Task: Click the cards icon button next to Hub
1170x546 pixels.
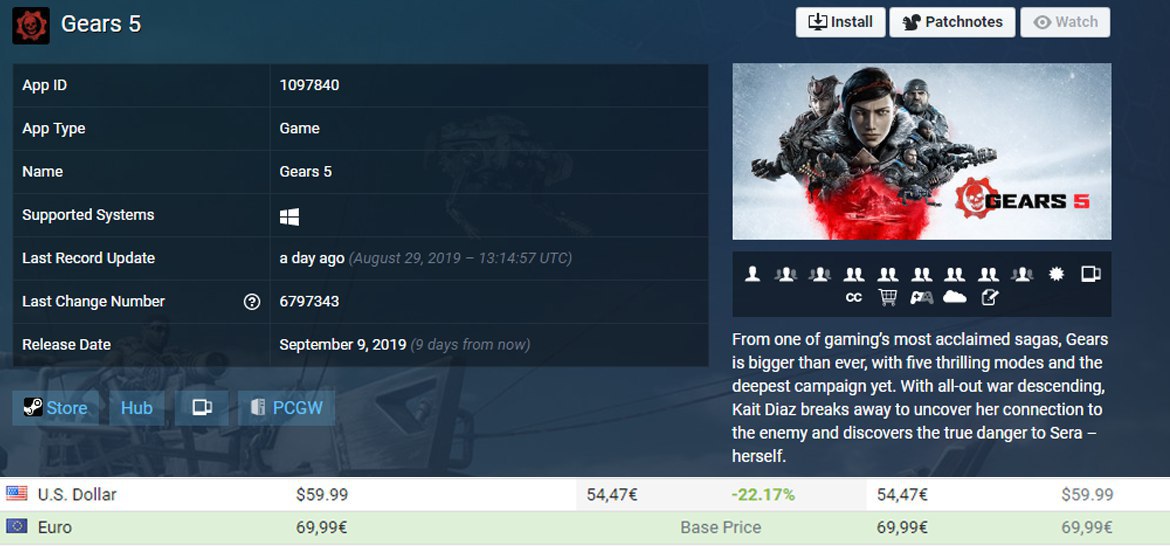Action: [201, 408]
